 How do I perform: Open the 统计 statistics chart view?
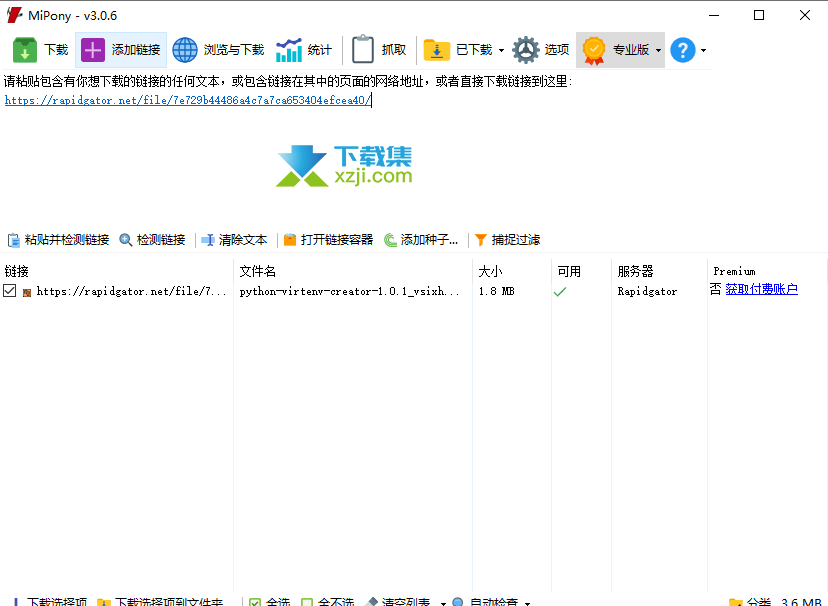coord(304,50)
